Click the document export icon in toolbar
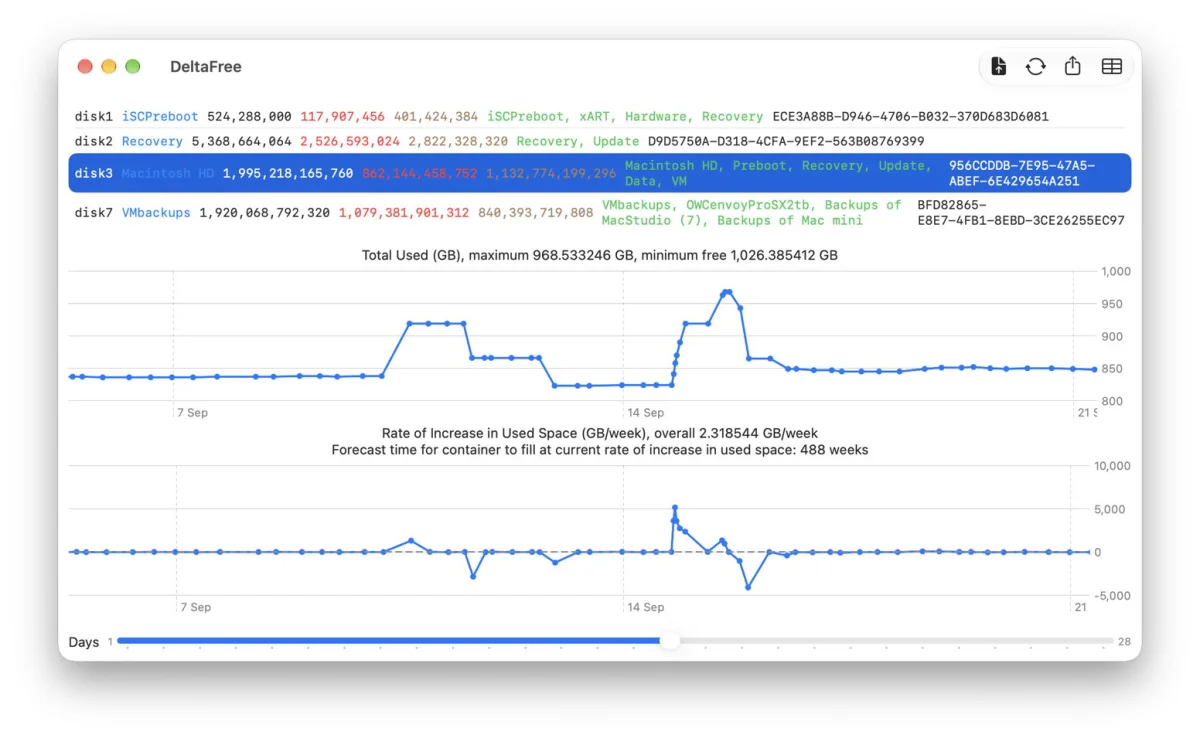The width and height of the screenshot is (1200, 738). coord(998,66)
